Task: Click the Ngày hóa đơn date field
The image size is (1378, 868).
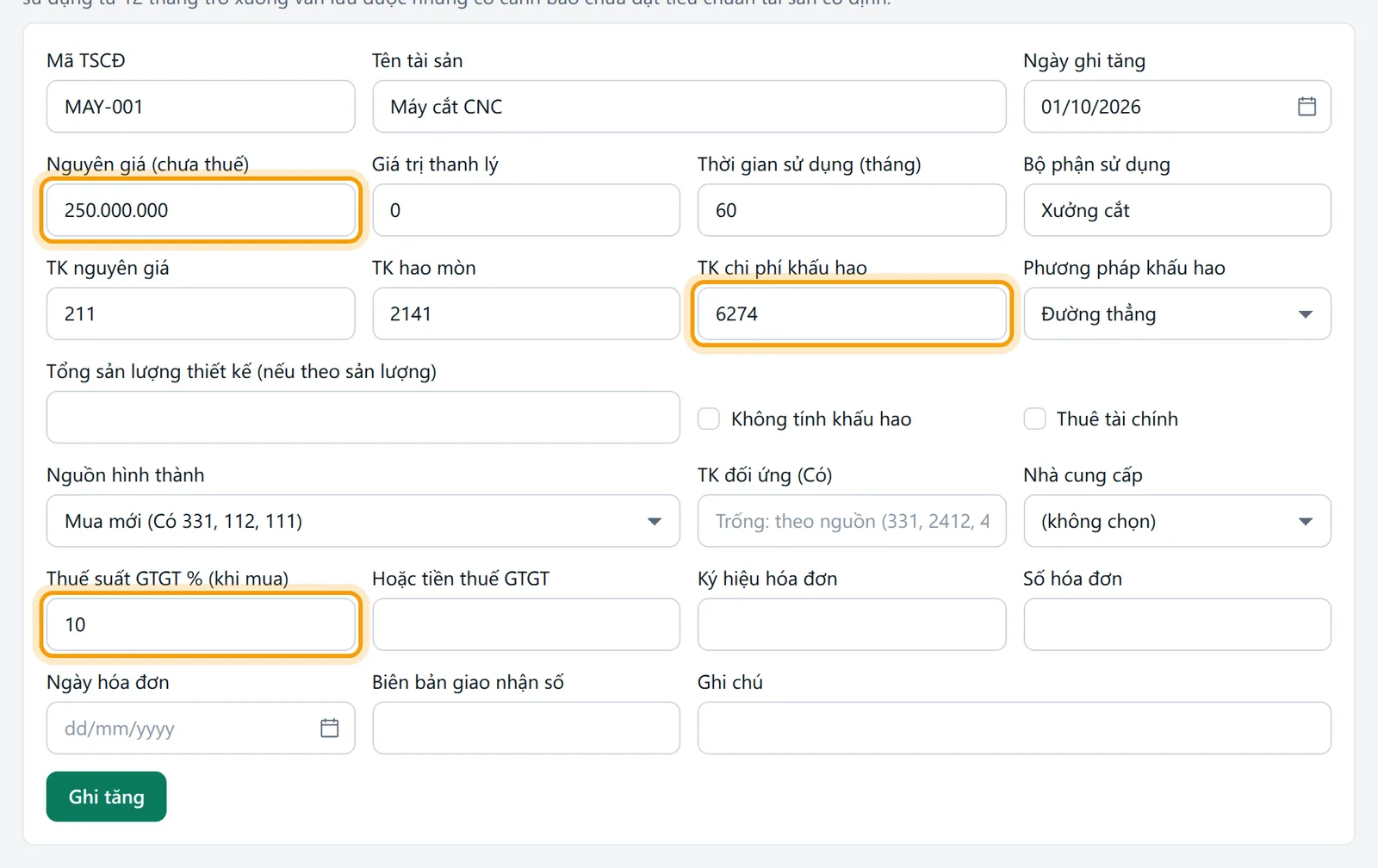Action: tap(201, 728)
